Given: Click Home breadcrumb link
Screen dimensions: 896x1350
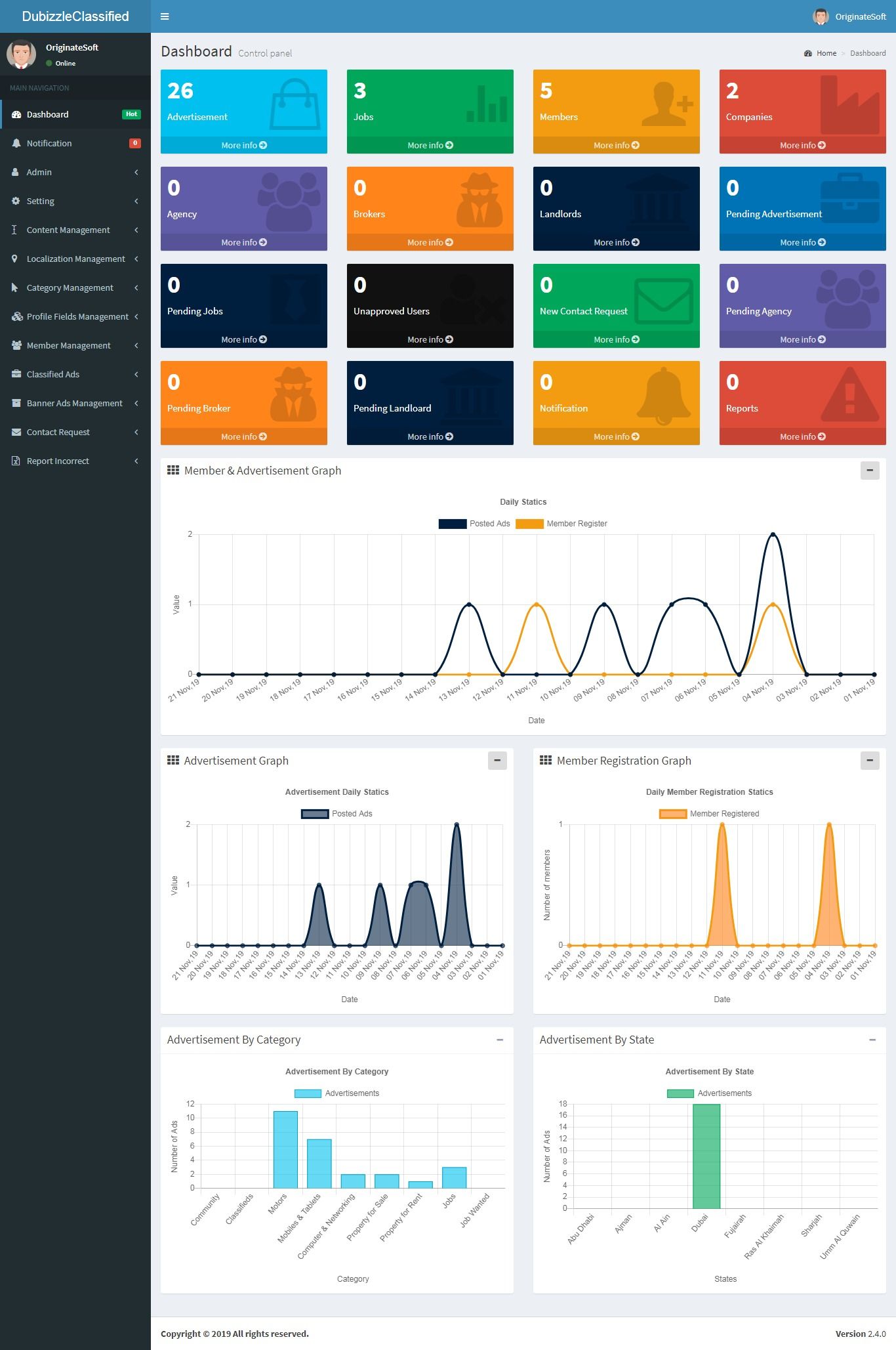Looking at the screenshot, I should 826,53.
